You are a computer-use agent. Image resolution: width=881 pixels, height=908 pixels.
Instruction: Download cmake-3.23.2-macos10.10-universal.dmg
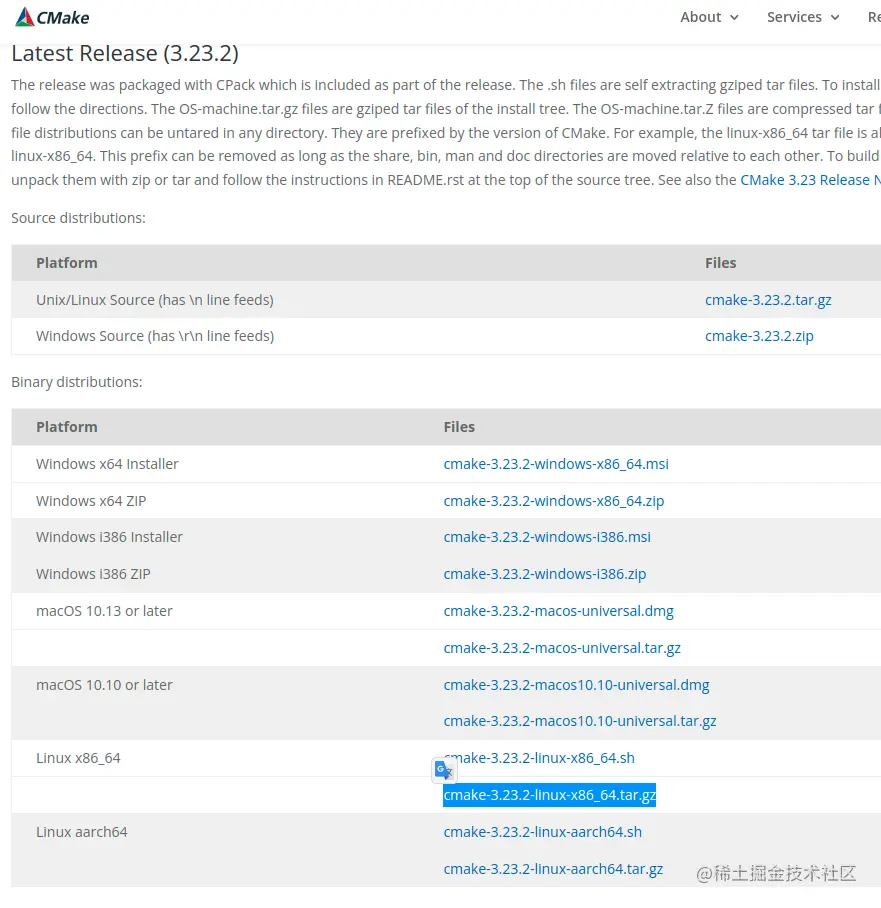576,685
